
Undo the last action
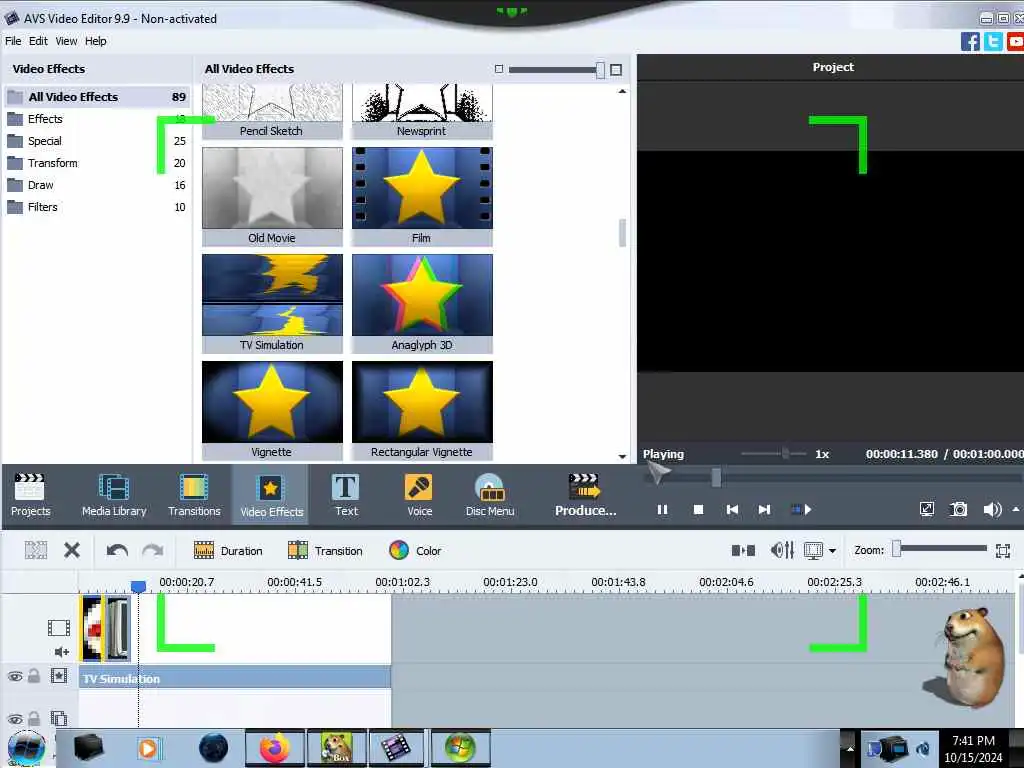click(x=117, y=551)
